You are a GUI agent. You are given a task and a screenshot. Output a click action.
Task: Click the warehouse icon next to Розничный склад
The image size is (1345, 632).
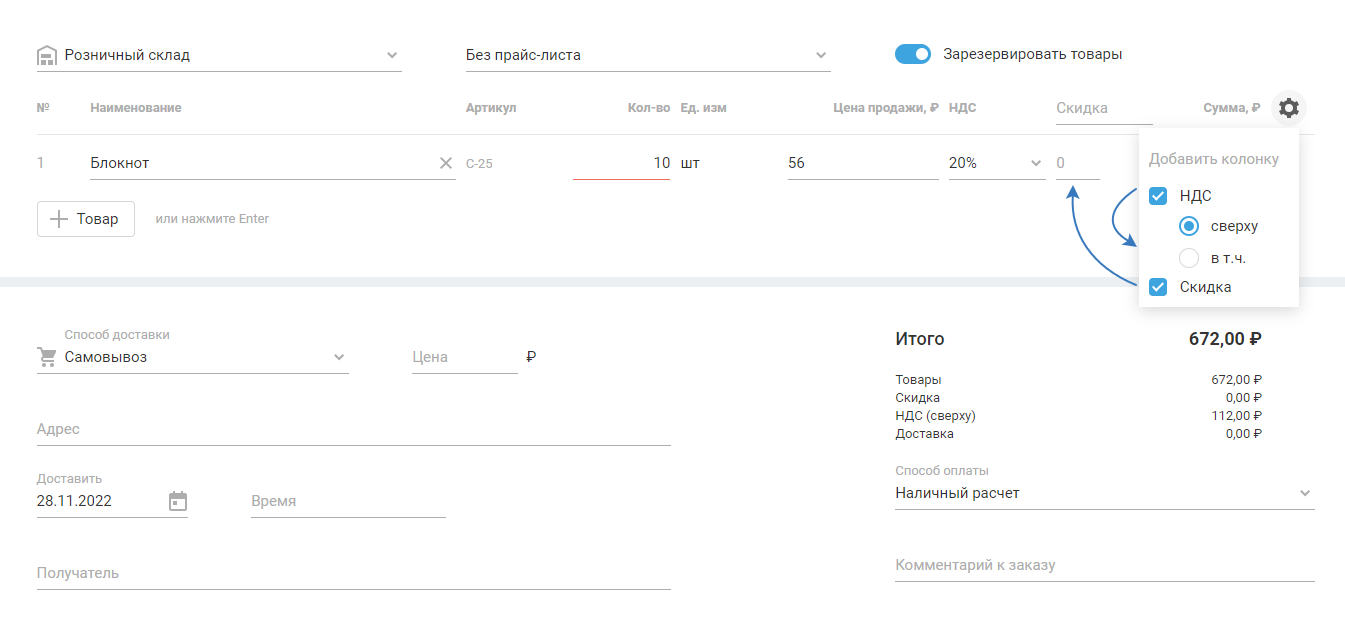pos(47,55)
